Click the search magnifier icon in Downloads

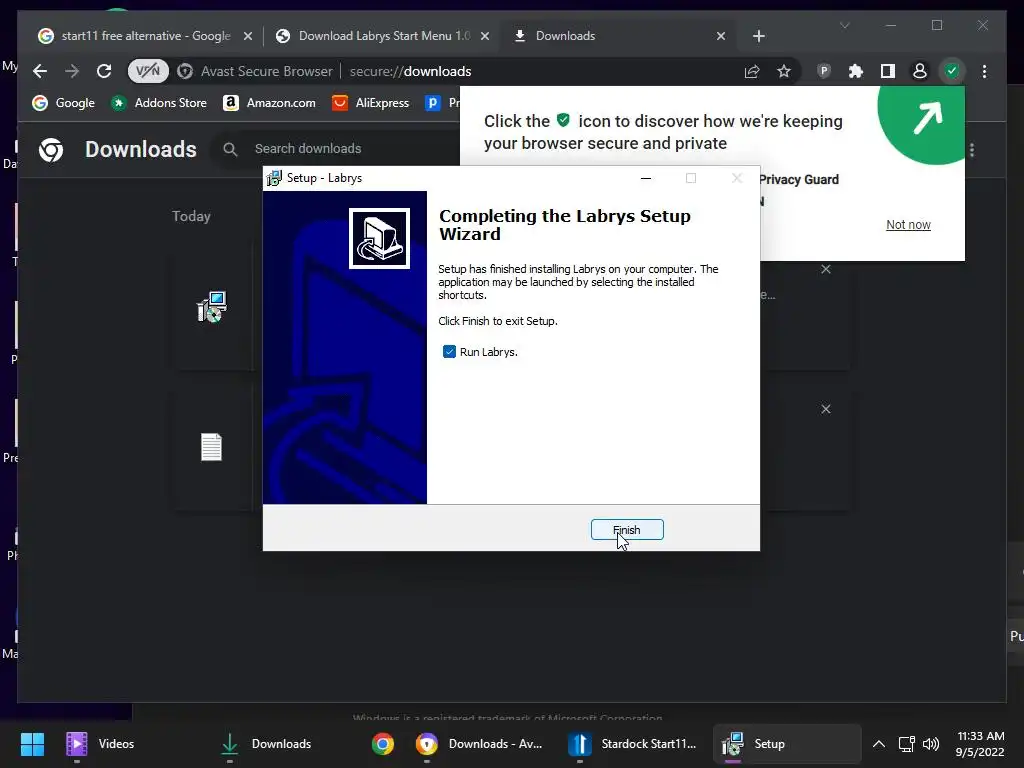pos(230,150)
